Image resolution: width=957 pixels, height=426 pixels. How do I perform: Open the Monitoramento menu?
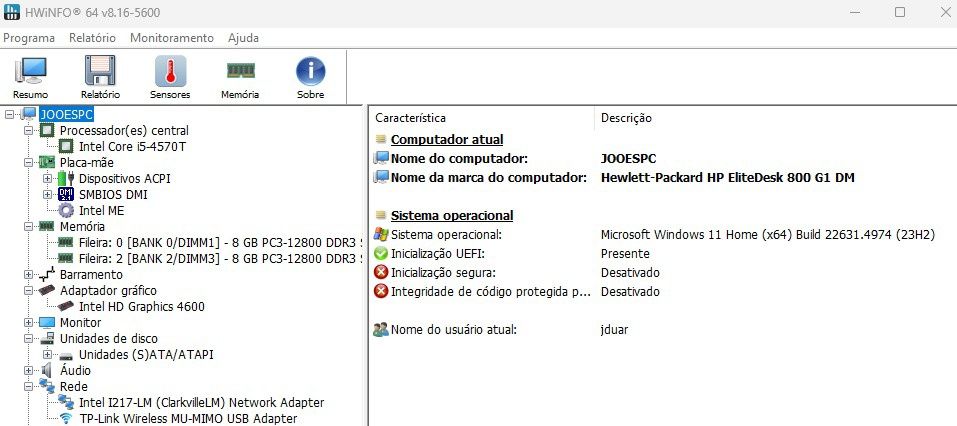(x=172, y=38)
